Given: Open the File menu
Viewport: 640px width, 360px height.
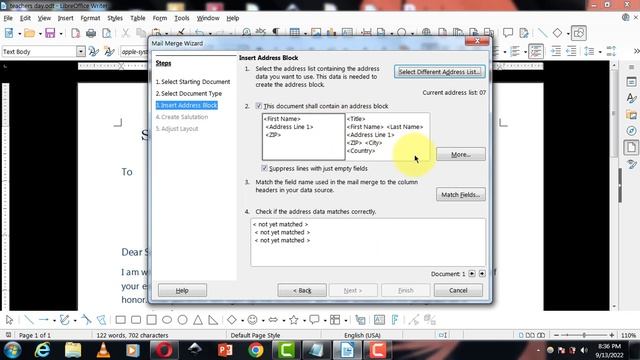Looking at the screenshot, I should 8,18.
